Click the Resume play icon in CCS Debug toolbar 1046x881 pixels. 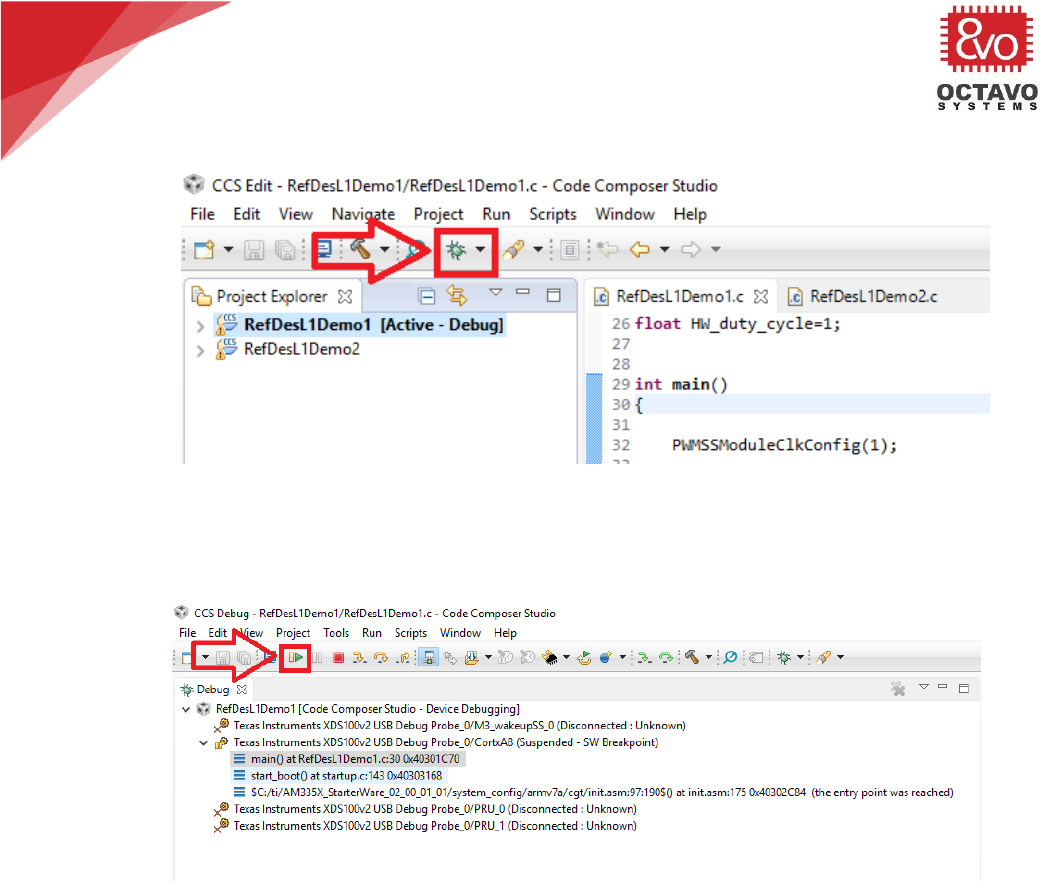pyautogui.click(x=296, y=658)
